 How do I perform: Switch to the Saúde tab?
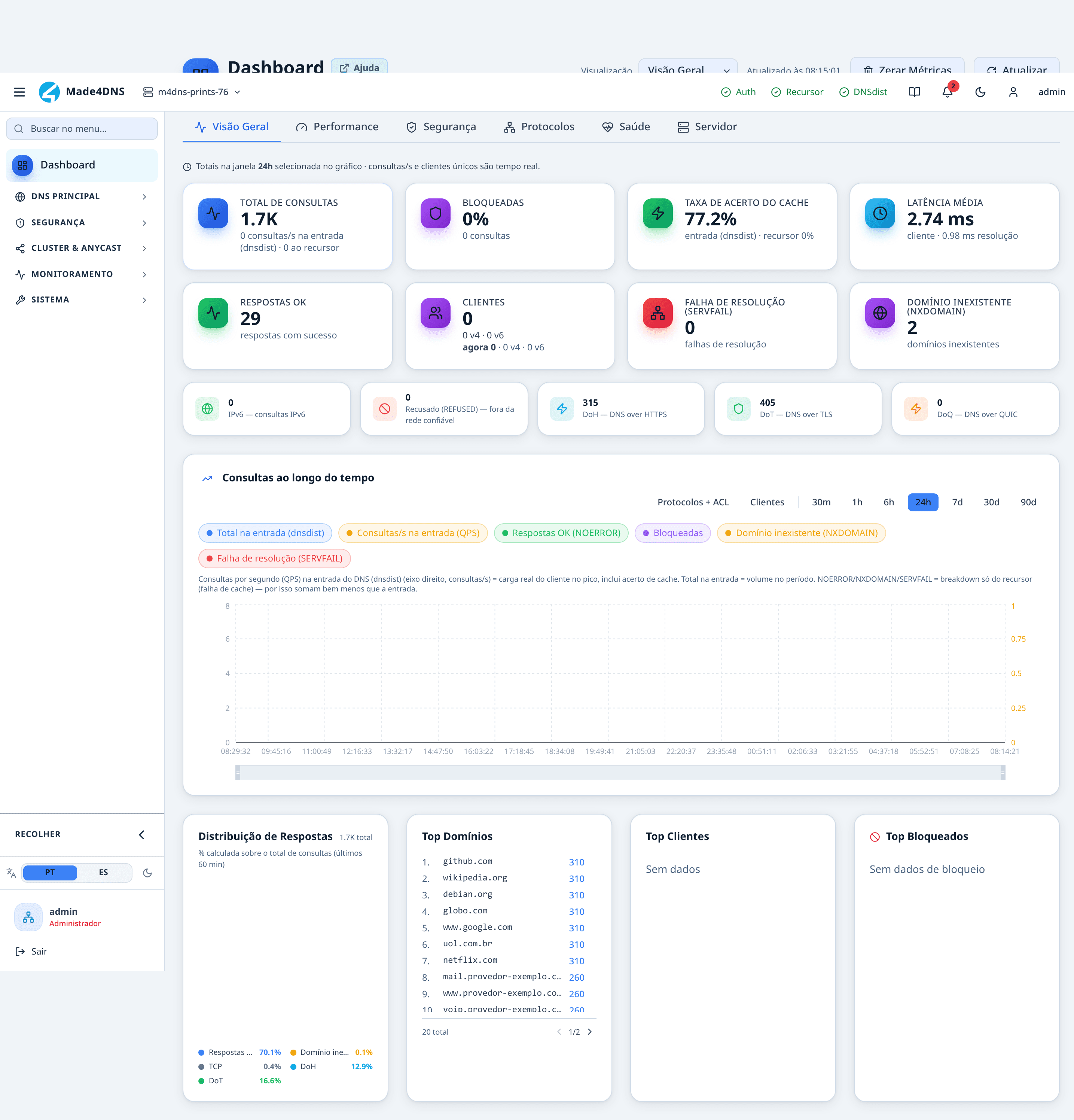pos(626,127)
